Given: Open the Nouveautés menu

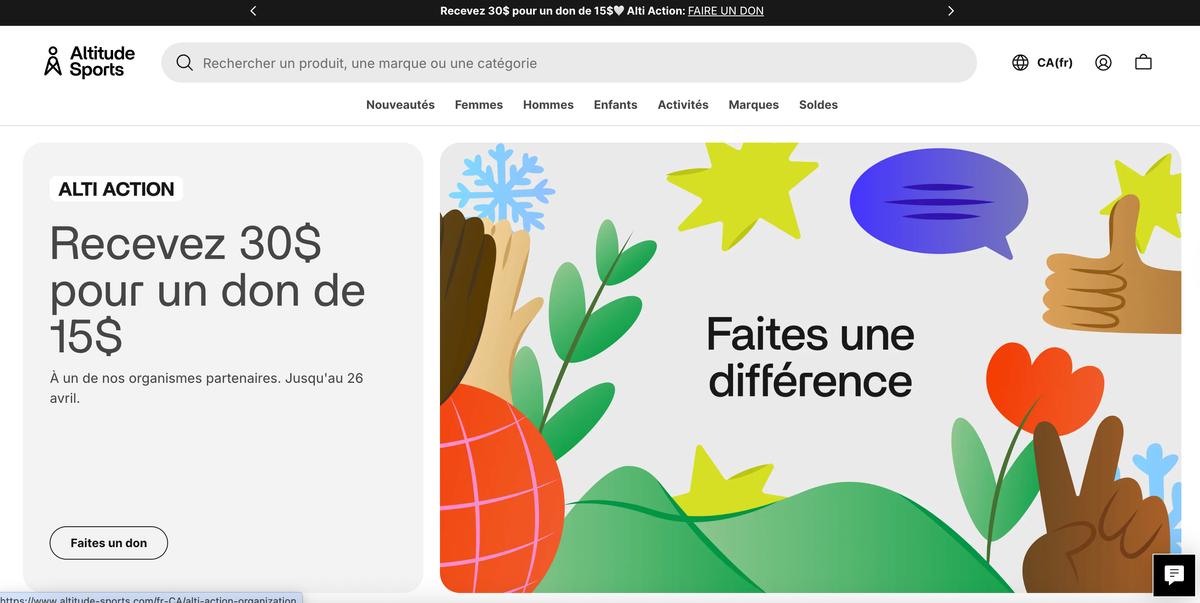Looking at the screenshot, I should point(400,105).
